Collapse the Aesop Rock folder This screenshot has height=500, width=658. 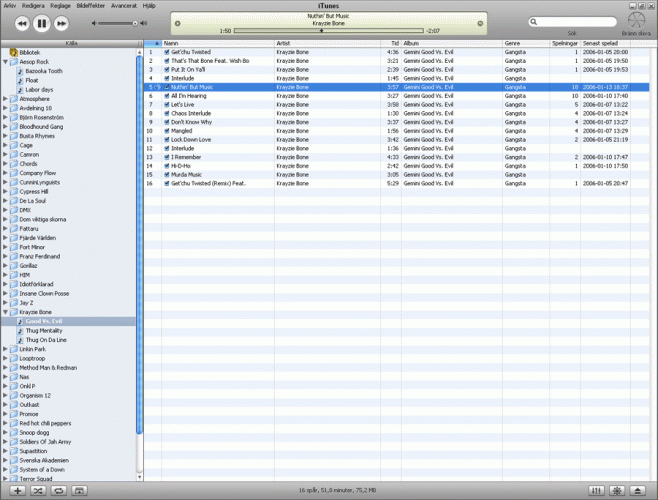tap(5, 62)
